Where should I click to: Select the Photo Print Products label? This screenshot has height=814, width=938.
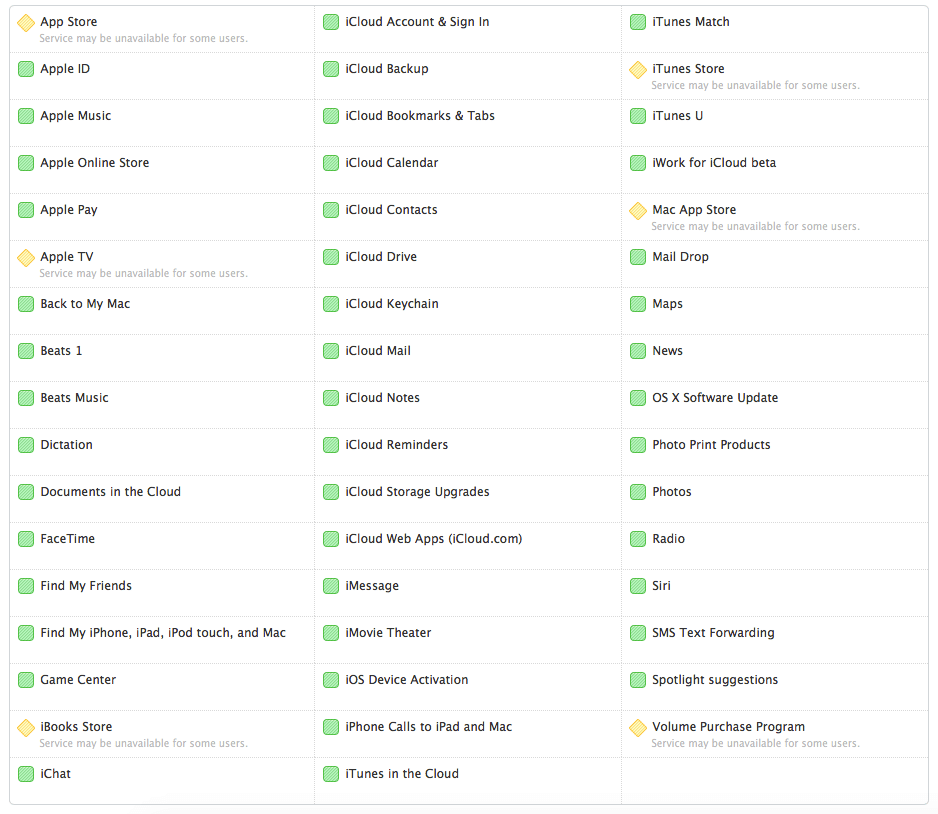point(711,445)
